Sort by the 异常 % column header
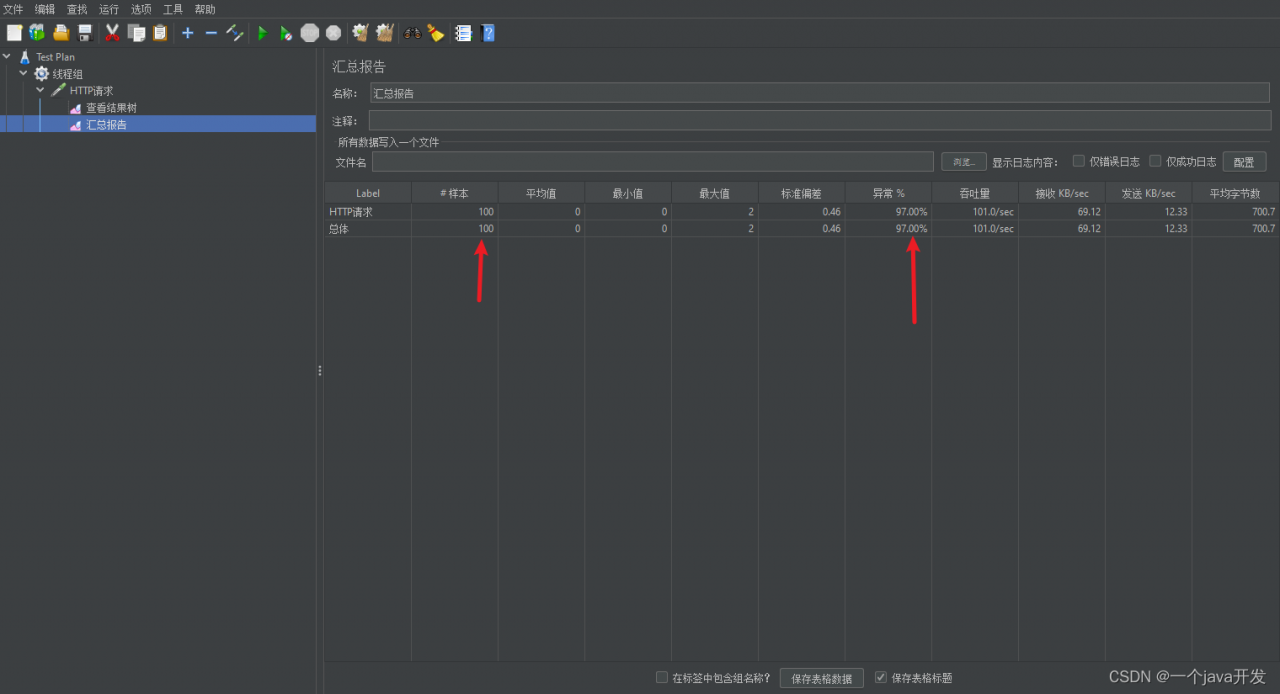This screenshot has width=1280, height=694. pos(888,193)
